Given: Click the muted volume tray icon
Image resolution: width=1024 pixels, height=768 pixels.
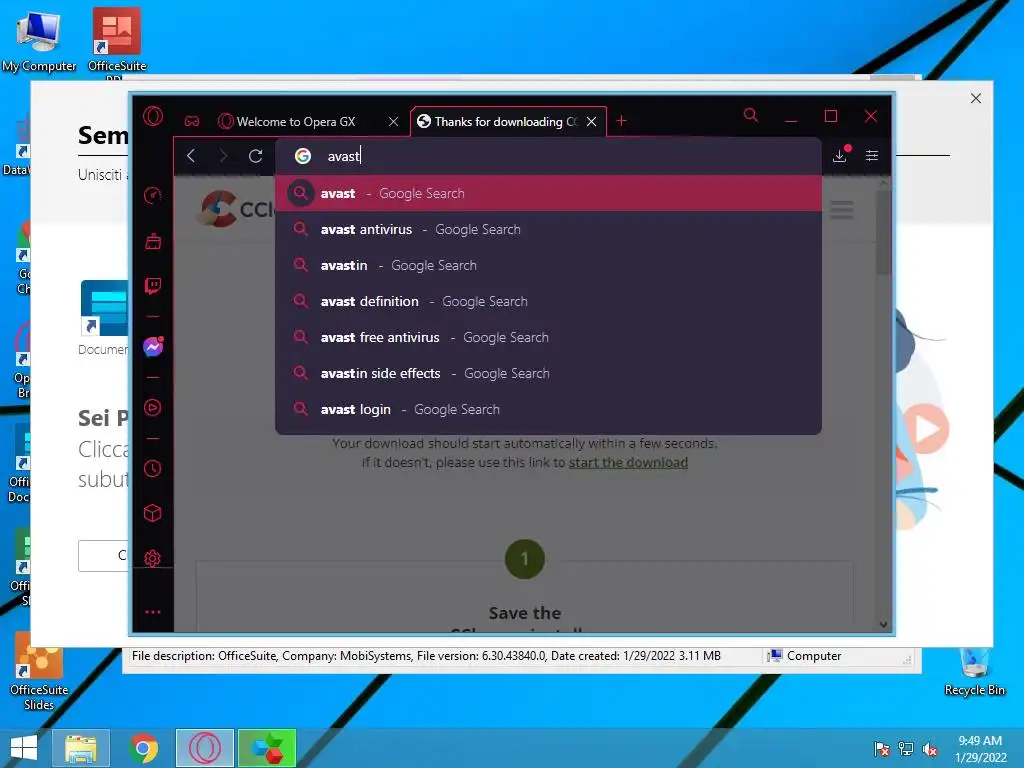Looking at the screenshot, I should tap(930, 749).
